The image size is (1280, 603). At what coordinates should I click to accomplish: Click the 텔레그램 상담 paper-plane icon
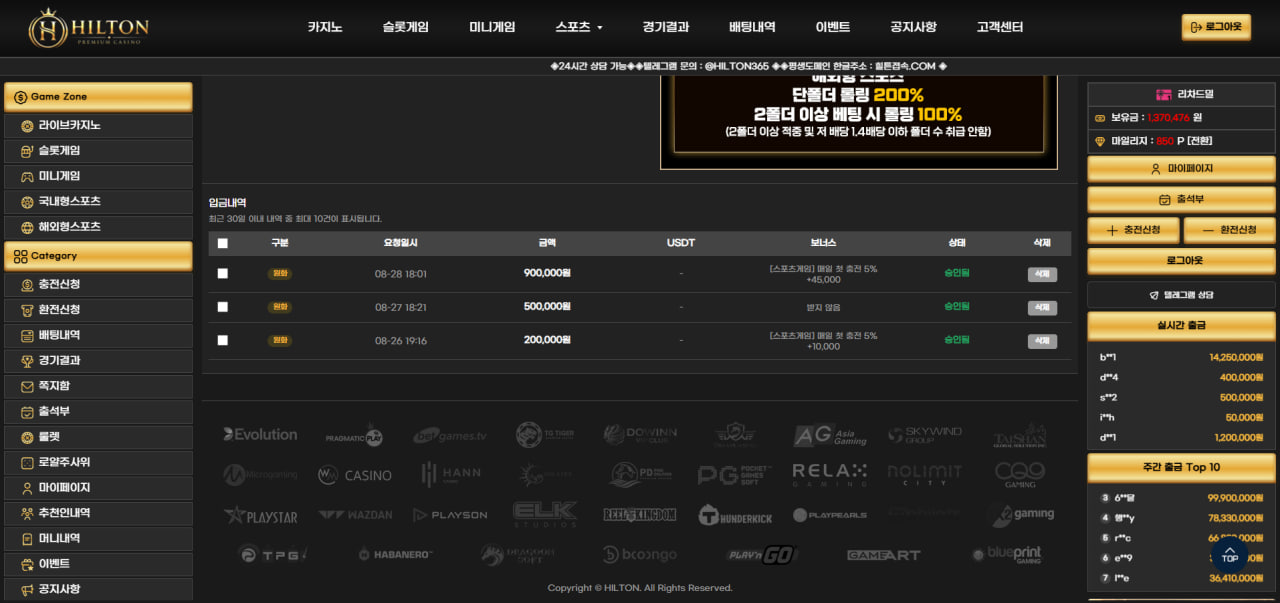pos(1154,295)
